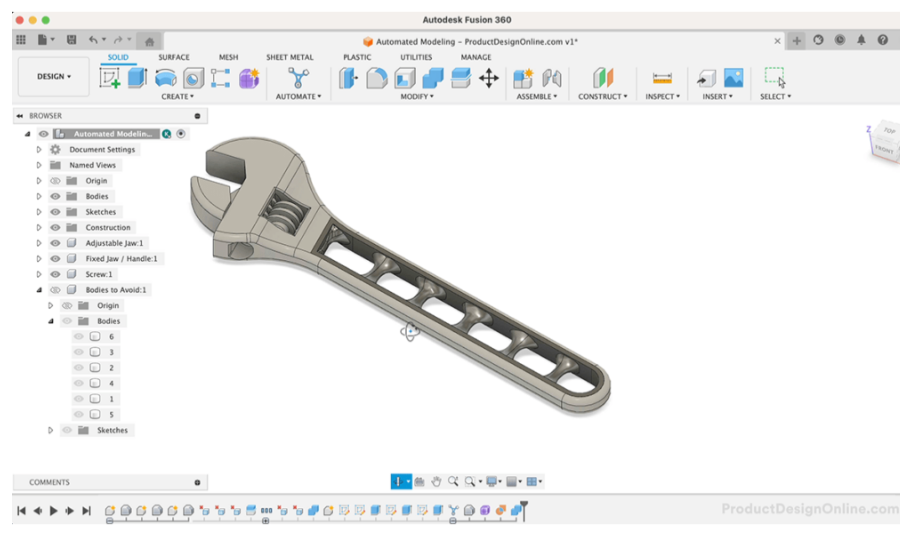Open the notifications bell

(x=861, y=40)
